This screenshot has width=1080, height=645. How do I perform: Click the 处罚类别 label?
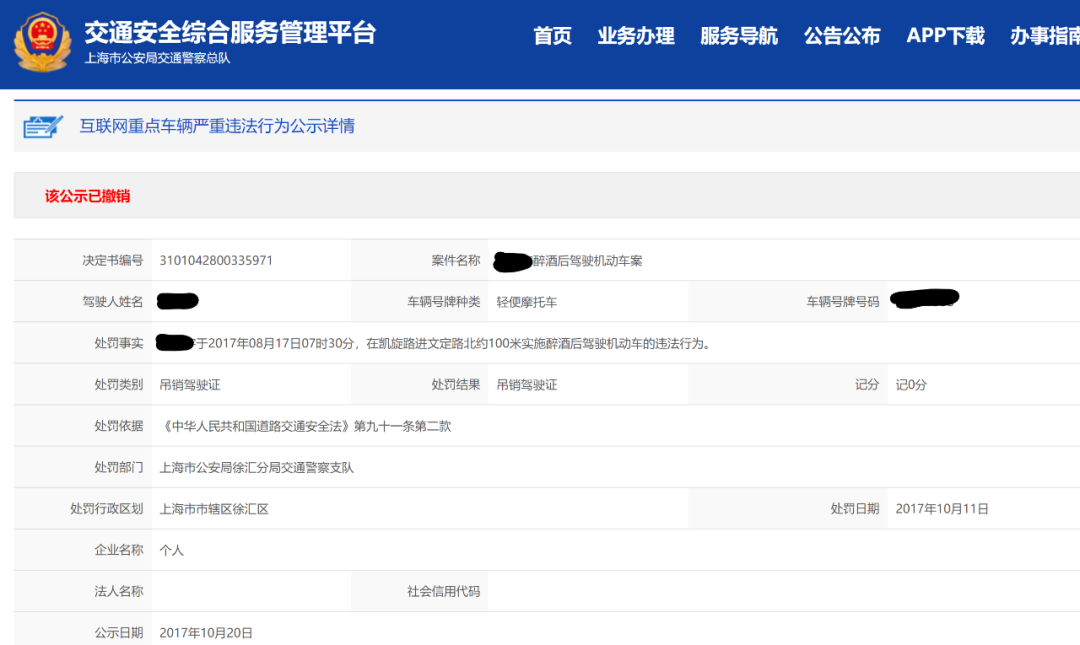tap(118, 385)
